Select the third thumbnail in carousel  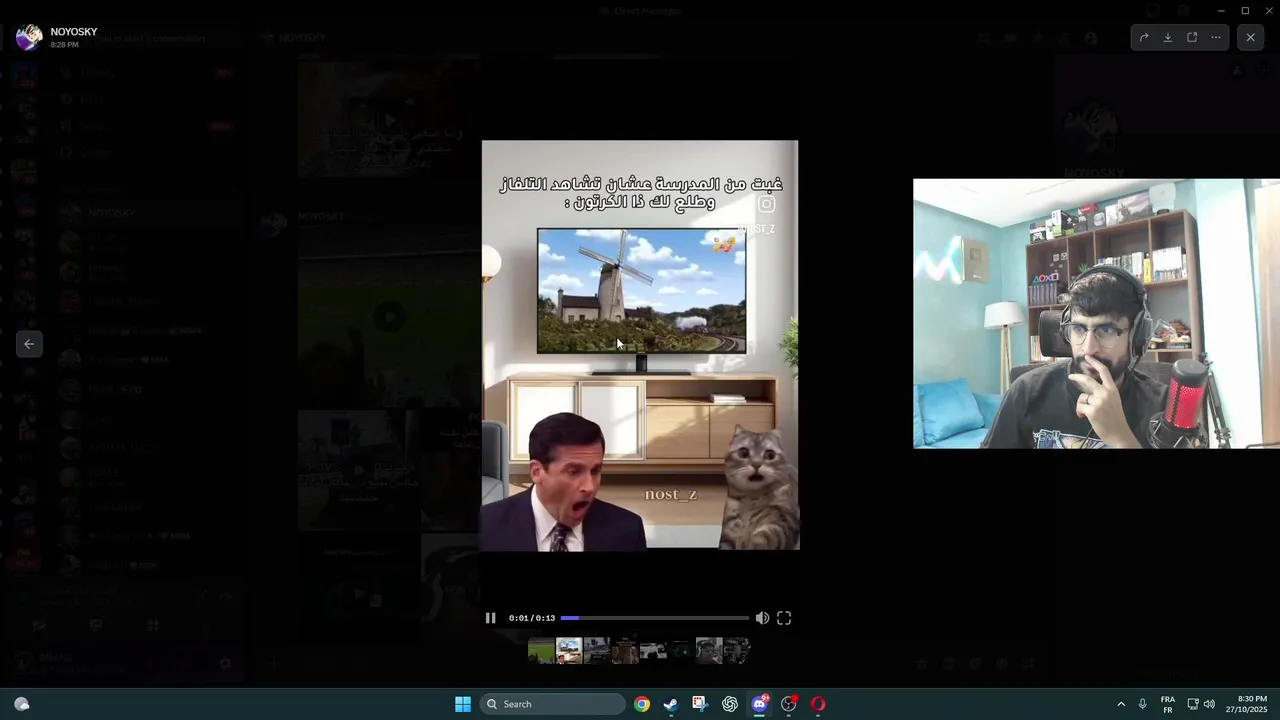click(597, 651)
